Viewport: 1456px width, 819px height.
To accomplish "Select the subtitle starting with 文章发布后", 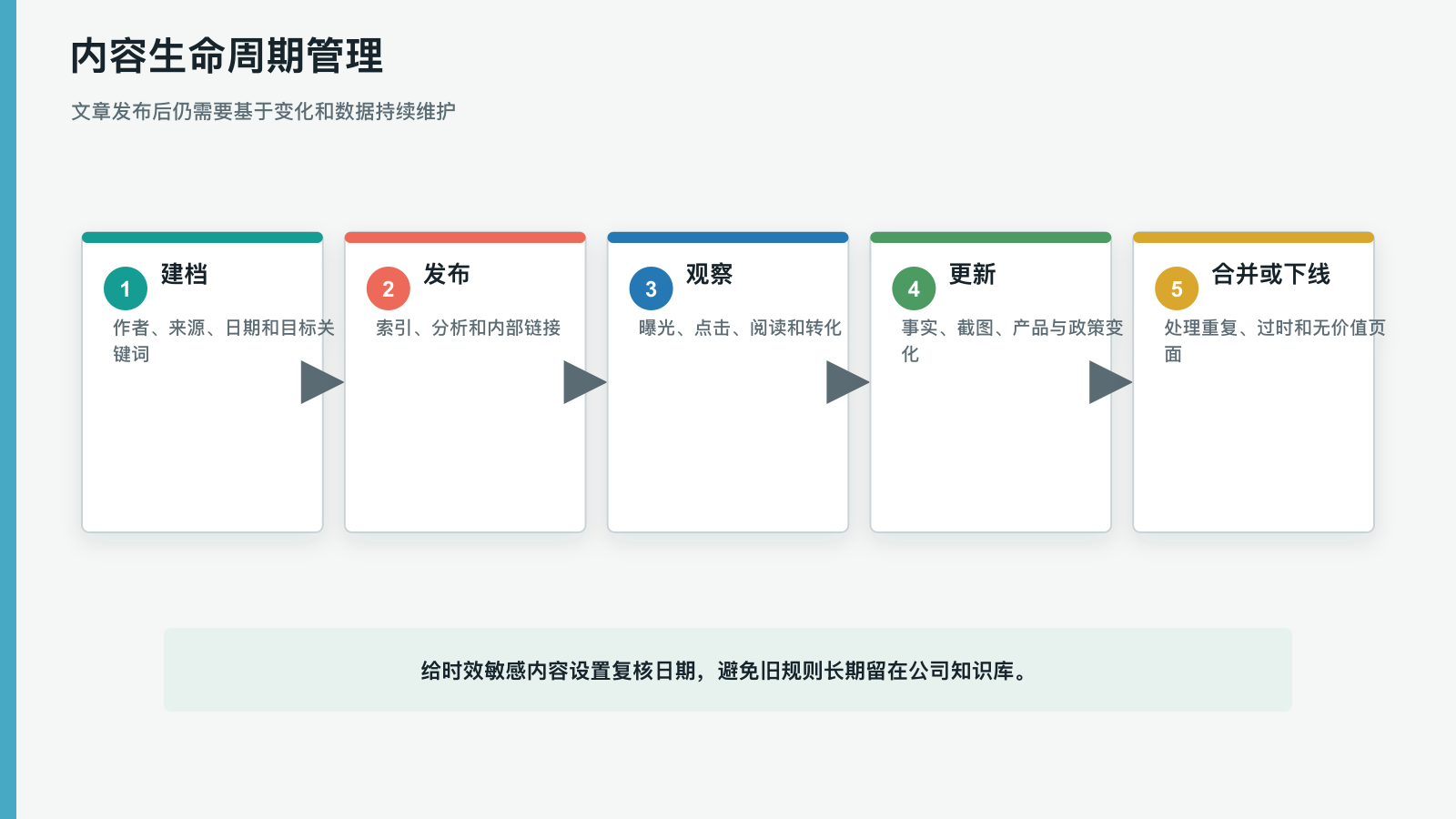I will (x=263, y=111).
